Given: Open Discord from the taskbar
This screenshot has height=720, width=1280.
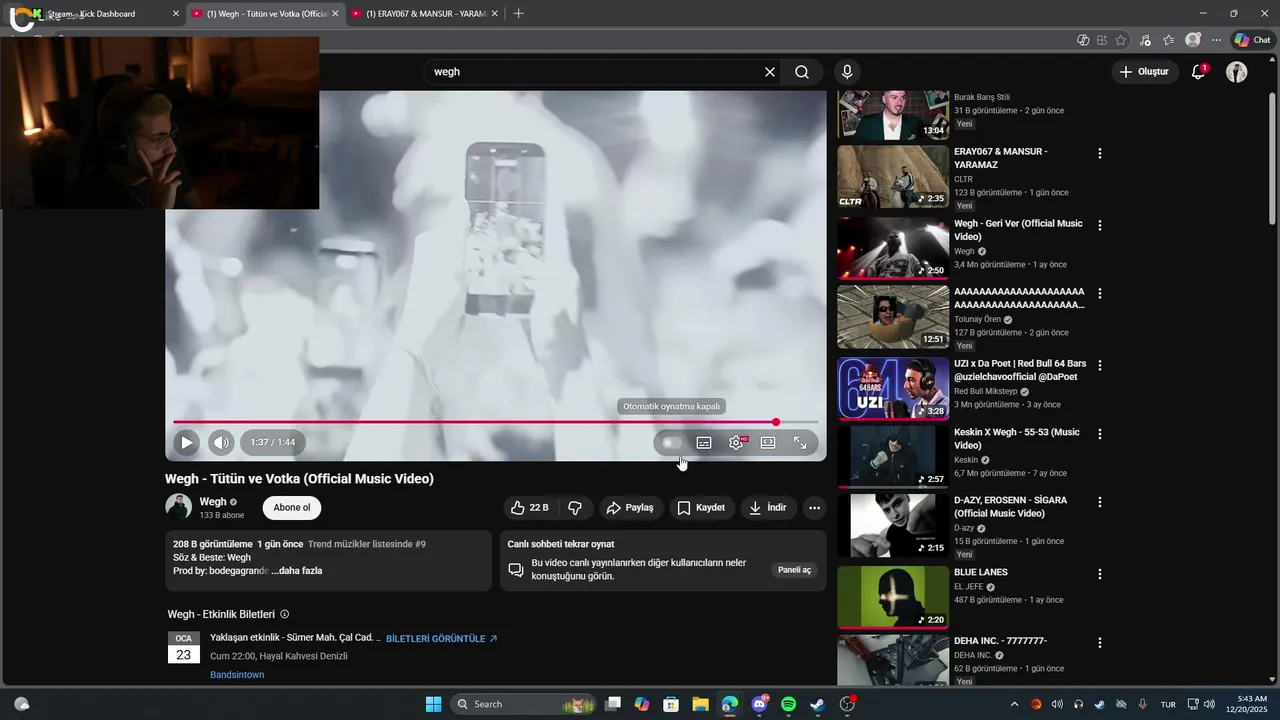Looking at the screenshot, I should tap(759, 704).
